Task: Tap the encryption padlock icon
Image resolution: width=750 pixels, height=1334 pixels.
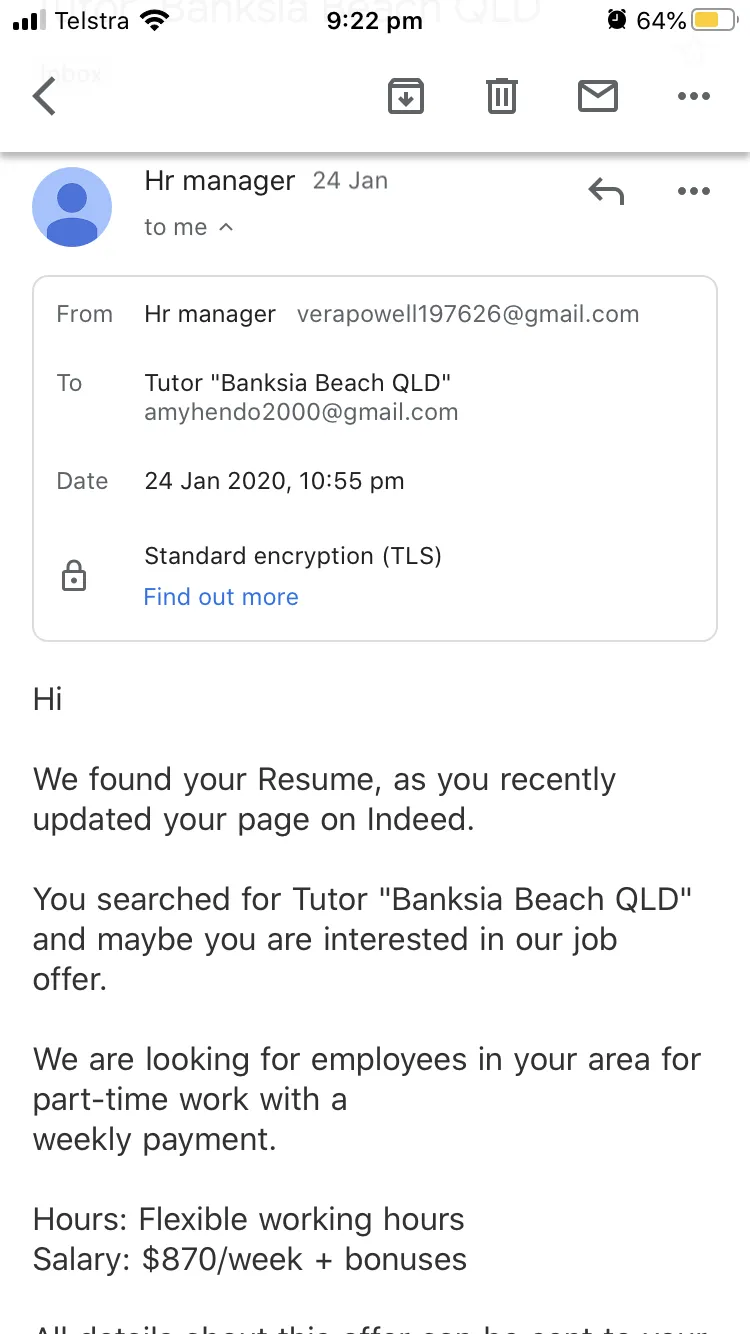Action: pos(74,576)
